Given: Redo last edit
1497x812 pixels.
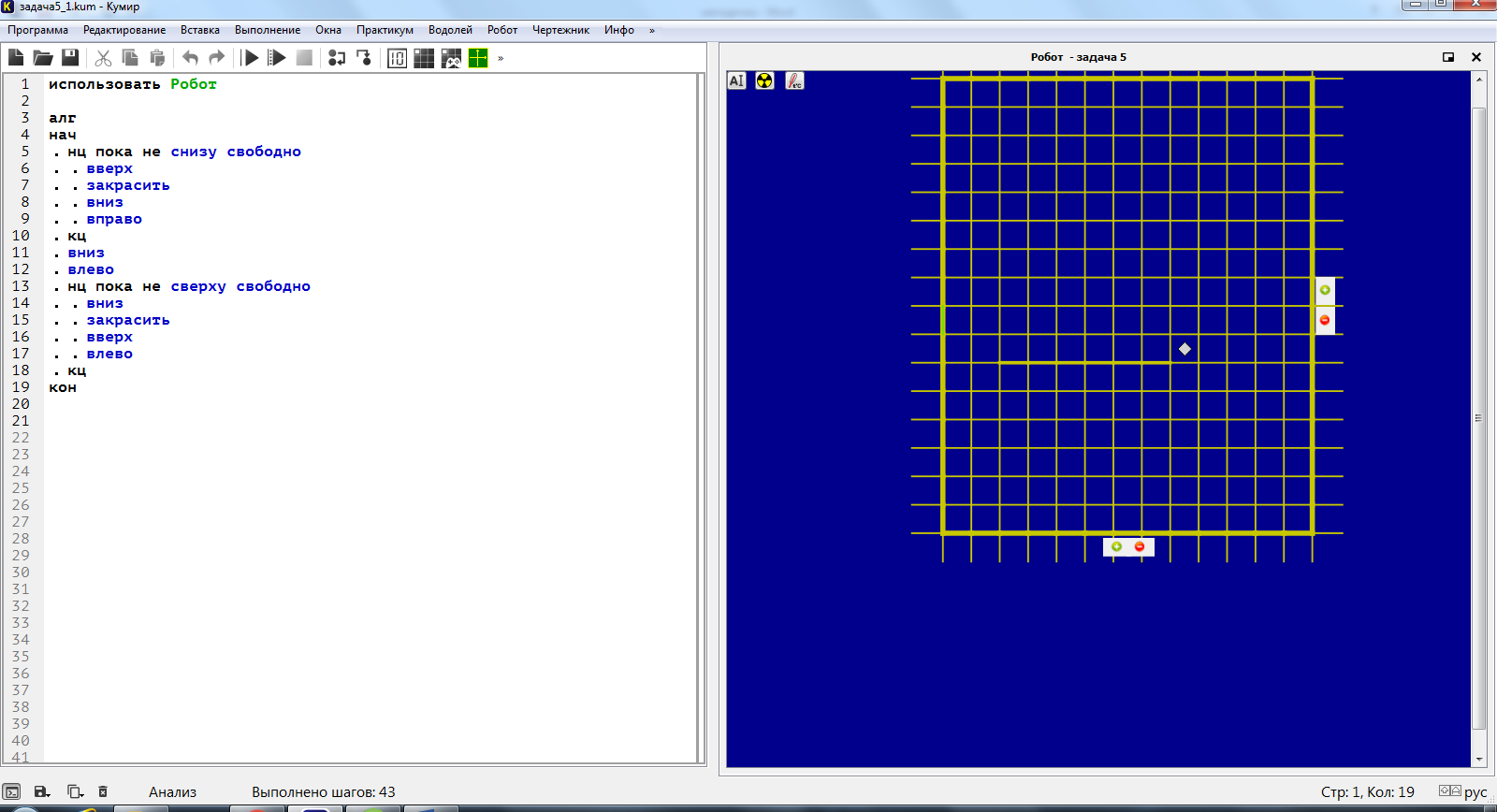Looking at the screenshot, I should (217, 58).
